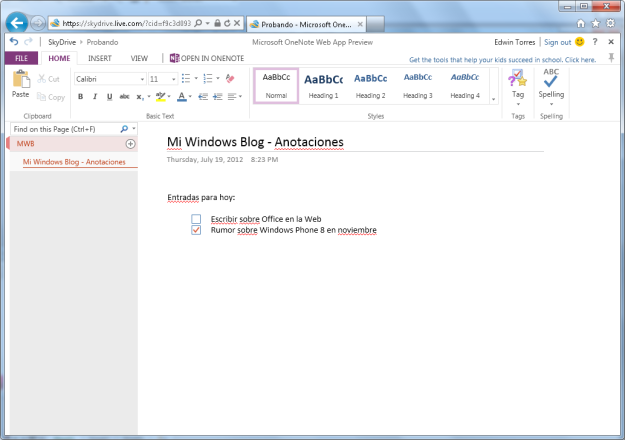
Task: Click the Redo arrow in OneNote header
Action: tap(28, 41)
